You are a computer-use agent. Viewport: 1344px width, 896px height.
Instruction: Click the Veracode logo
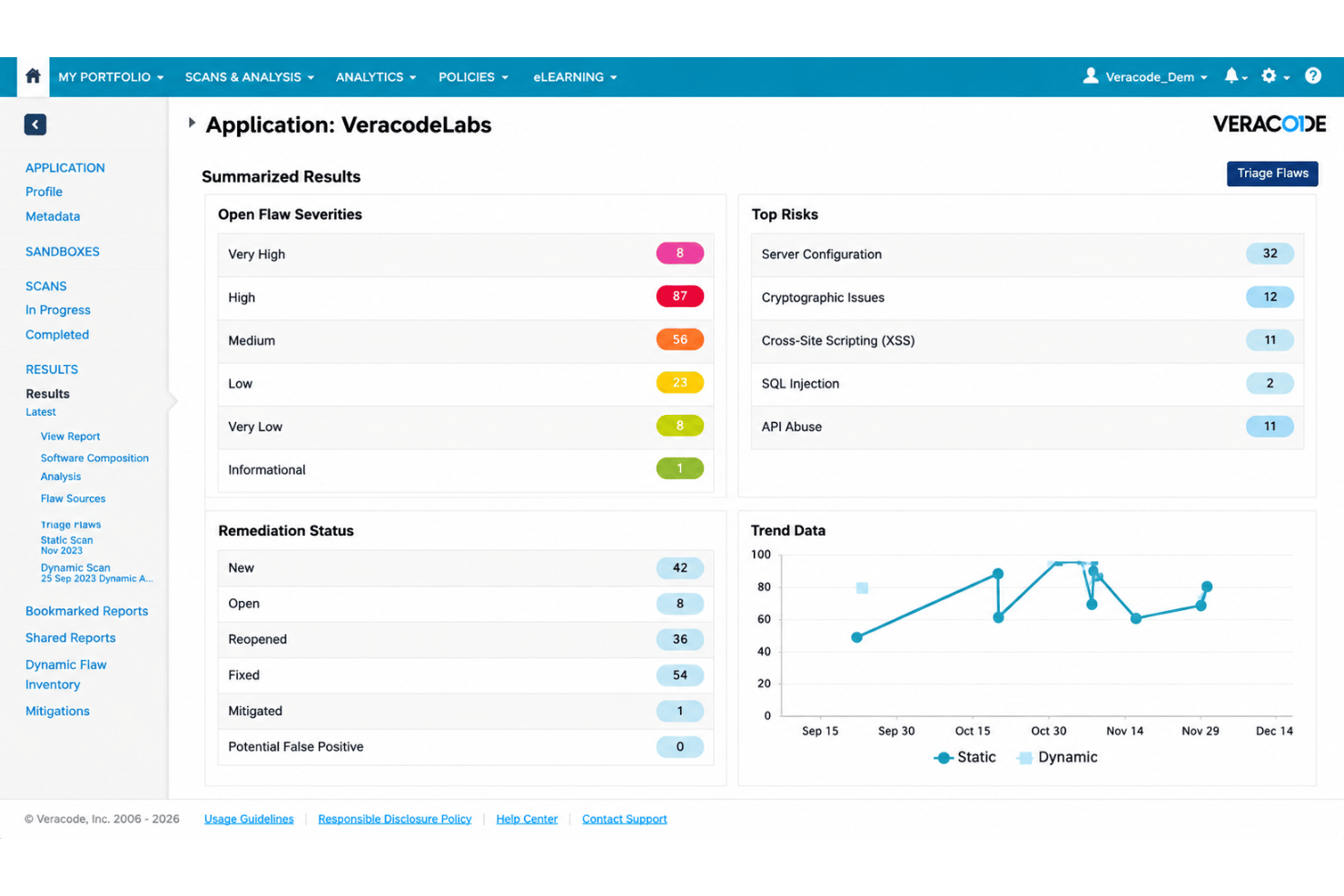click(x=1270, y=124)
